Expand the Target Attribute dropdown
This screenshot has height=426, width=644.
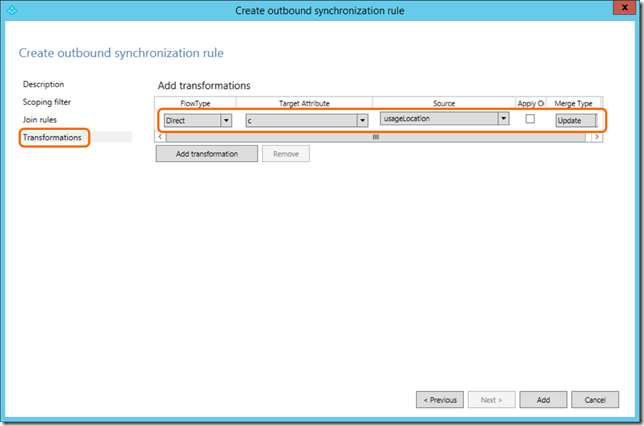362,120
